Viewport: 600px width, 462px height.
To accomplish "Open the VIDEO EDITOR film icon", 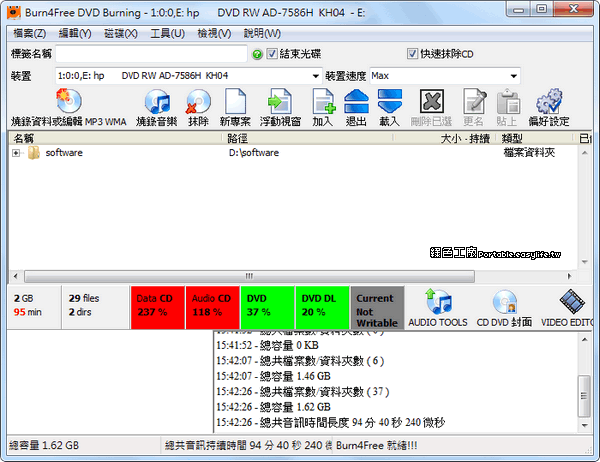I will click(x=572, y=302).
